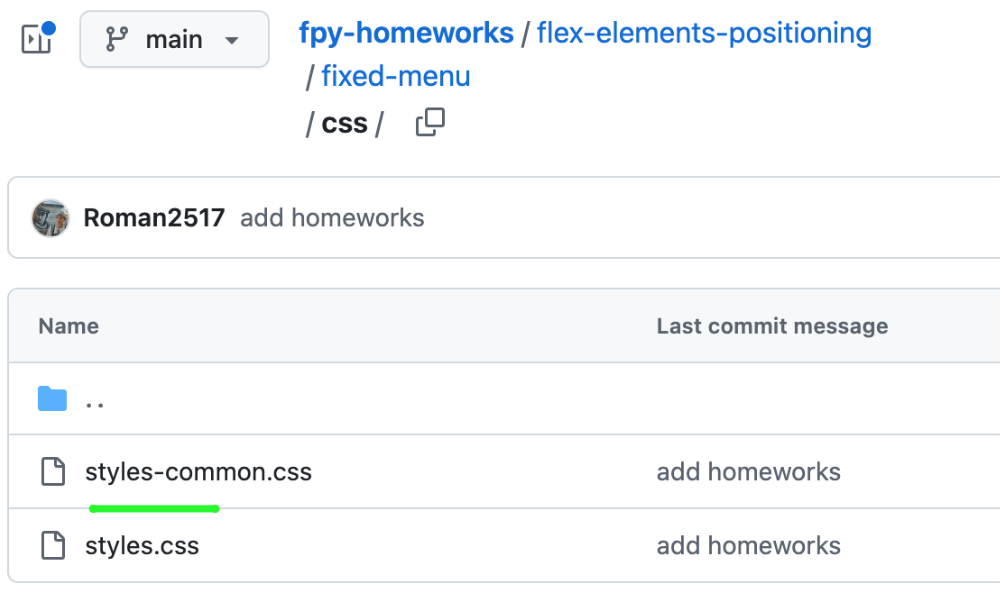This screenshot has width=1006, height=592.
Task: Open the fpy-homeworks repository link
Action: (406, 33)
